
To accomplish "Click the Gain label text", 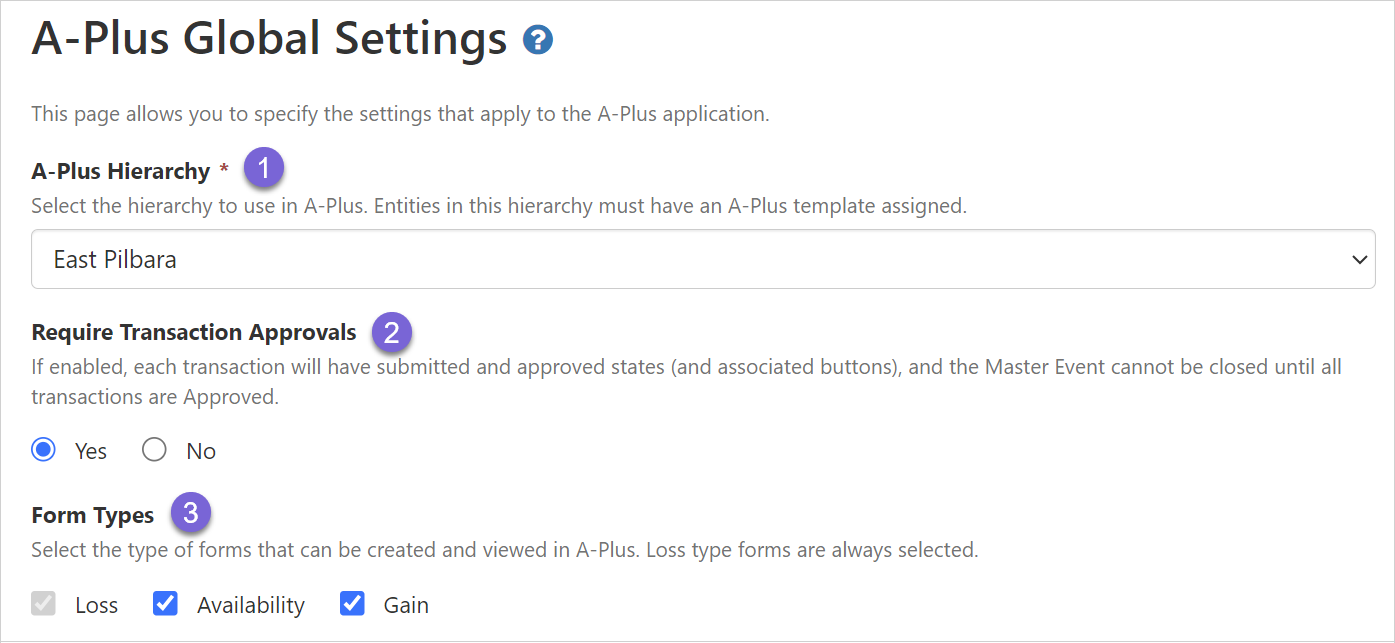I will click(406, 605).
